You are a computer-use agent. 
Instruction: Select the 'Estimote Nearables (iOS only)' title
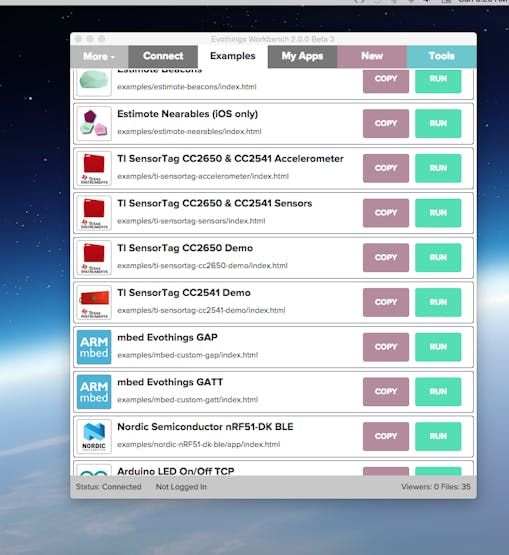[188, 114]
